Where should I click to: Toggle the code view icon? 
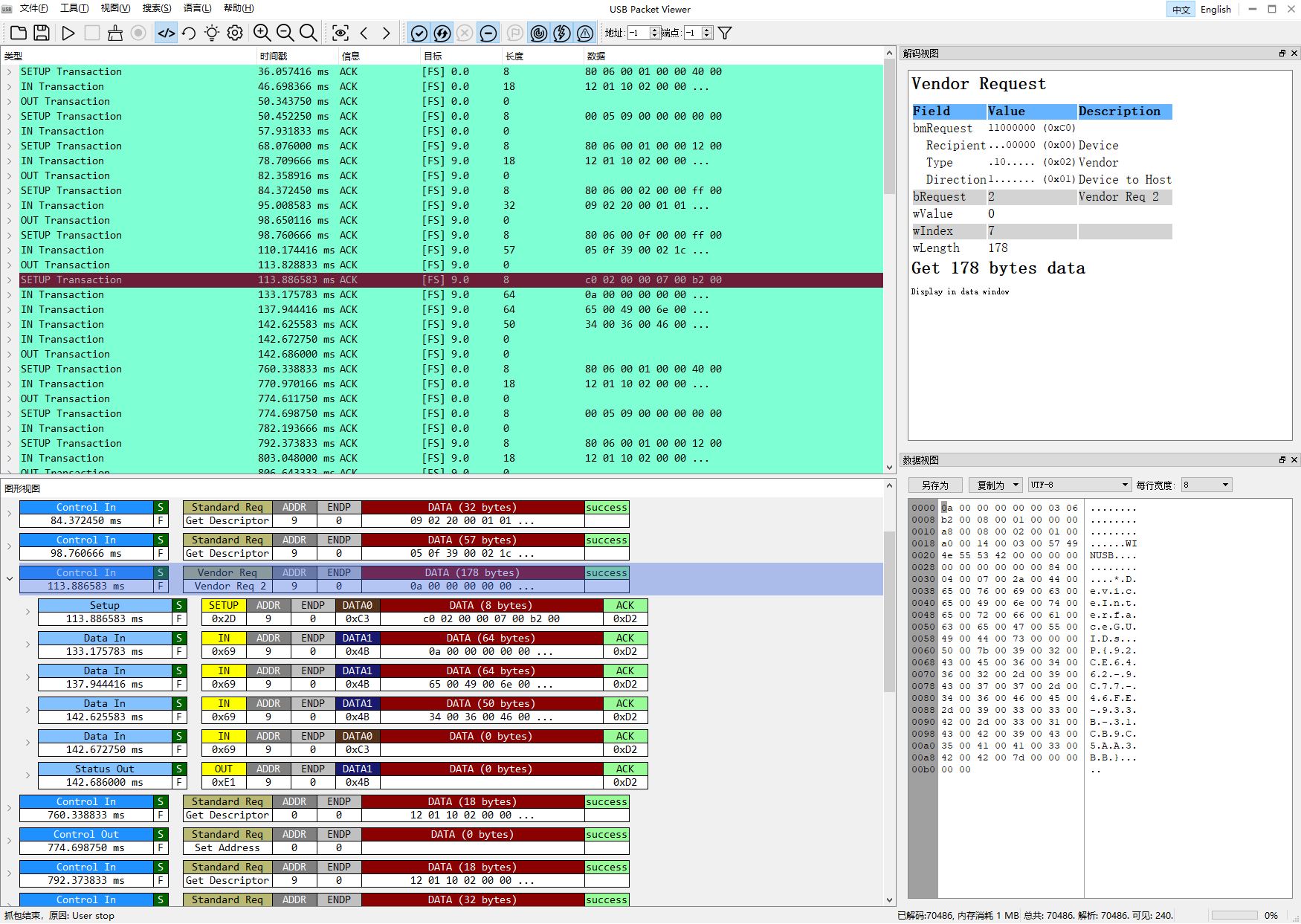167,33
